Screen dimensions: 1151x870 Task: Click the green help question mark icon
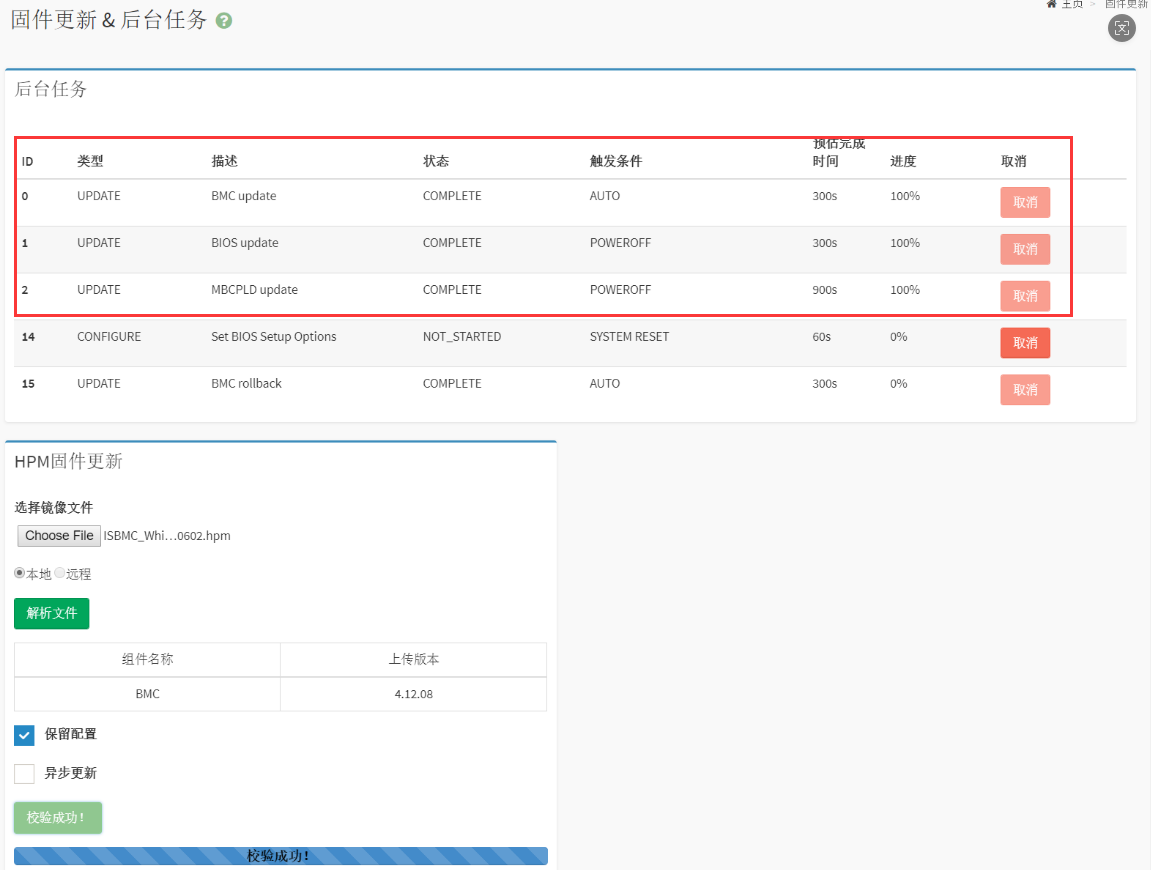point(224,20)
